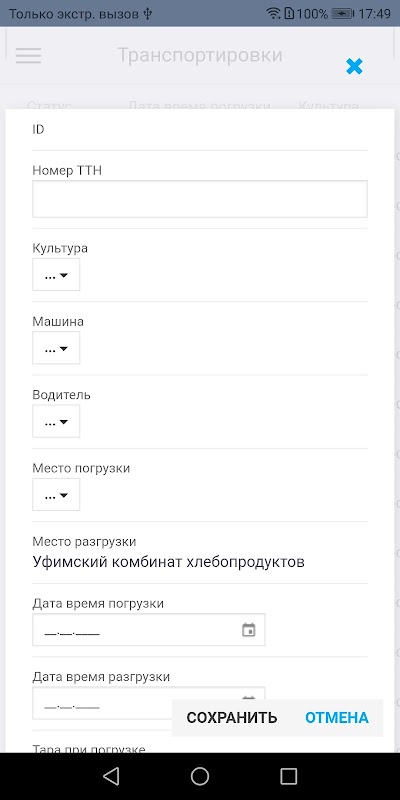Click the Дата время разгрузки date field
Image resolution: width=400 pixels, height=800 pixels.
(148, 703)
